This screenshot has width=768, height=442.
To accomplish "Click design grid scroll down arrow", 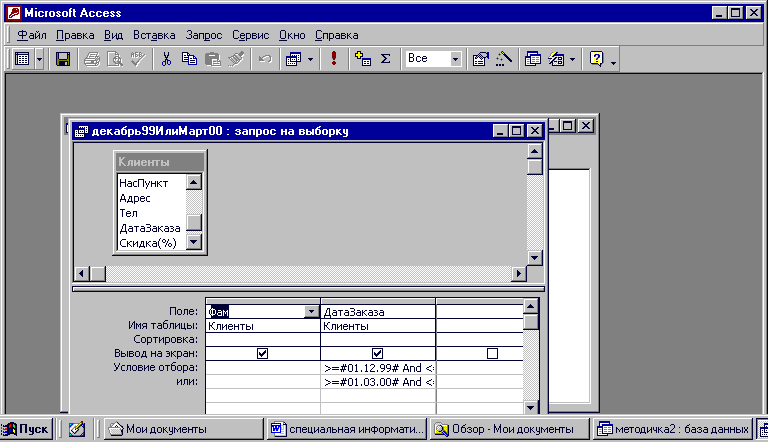I will [530, 407].
